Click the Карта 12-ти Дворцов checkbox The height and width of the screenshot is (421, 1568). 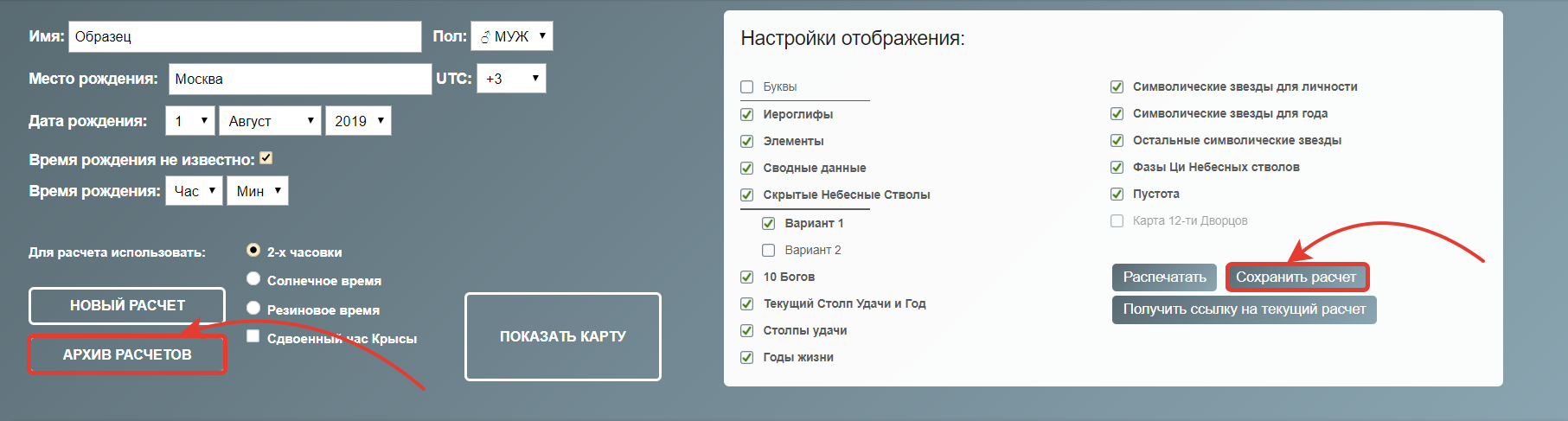pyautogui.click(x=1117, y=220)
